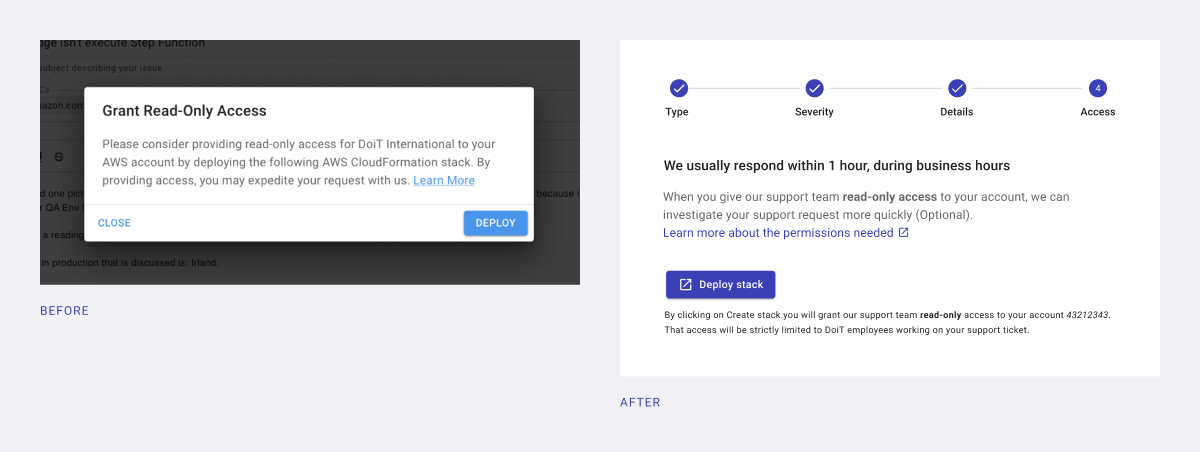The image size is (1200, 452).
Task: Click the Severity step label
Action: pos(814,112)
